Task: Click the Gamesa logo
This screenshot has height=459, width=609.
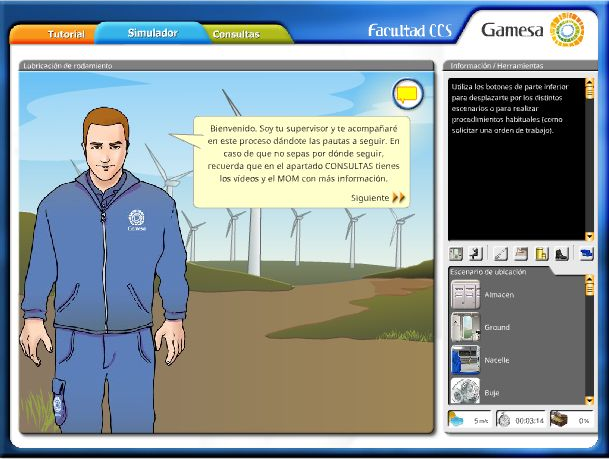Action: 532,30
